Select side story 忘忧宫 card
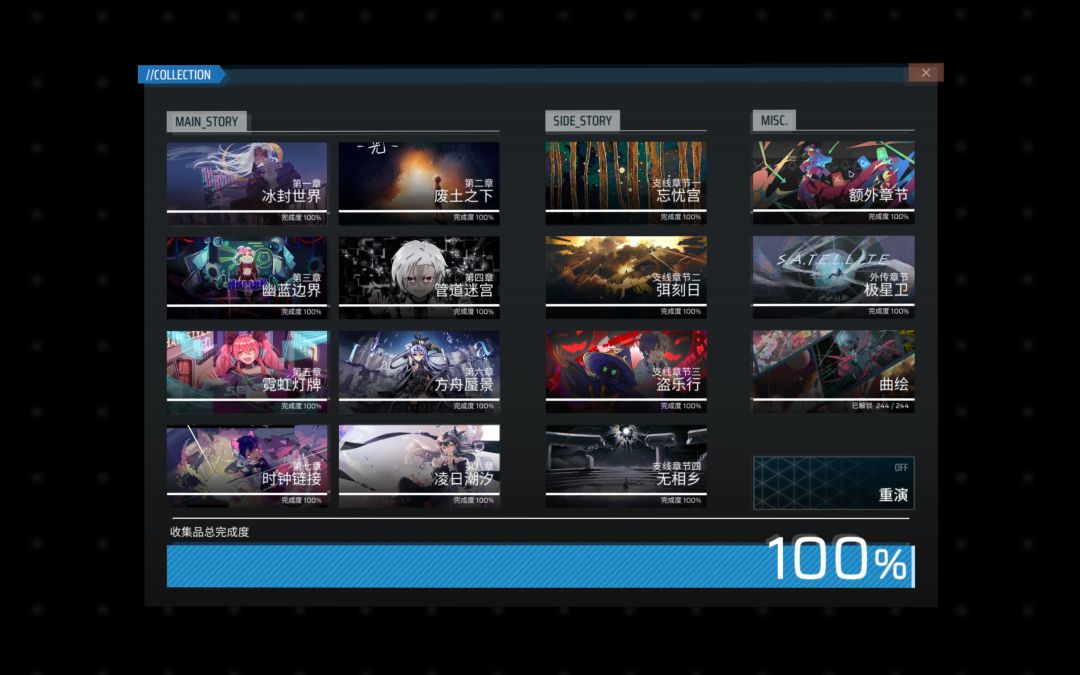 click(626, 183)
